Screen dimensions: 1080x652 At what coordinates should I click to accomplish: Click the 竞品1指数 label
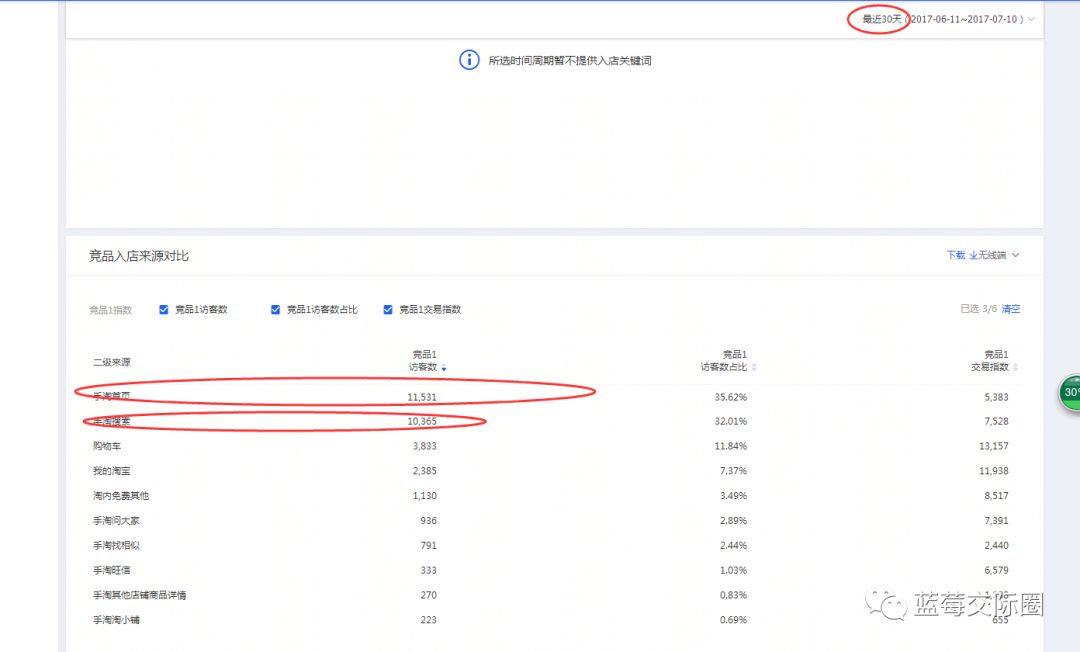(110, 311)
